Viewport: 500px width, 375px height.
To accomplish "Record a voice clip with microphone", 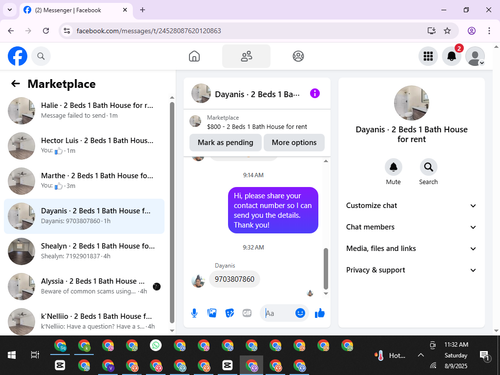I will click(x=194, y=313).
